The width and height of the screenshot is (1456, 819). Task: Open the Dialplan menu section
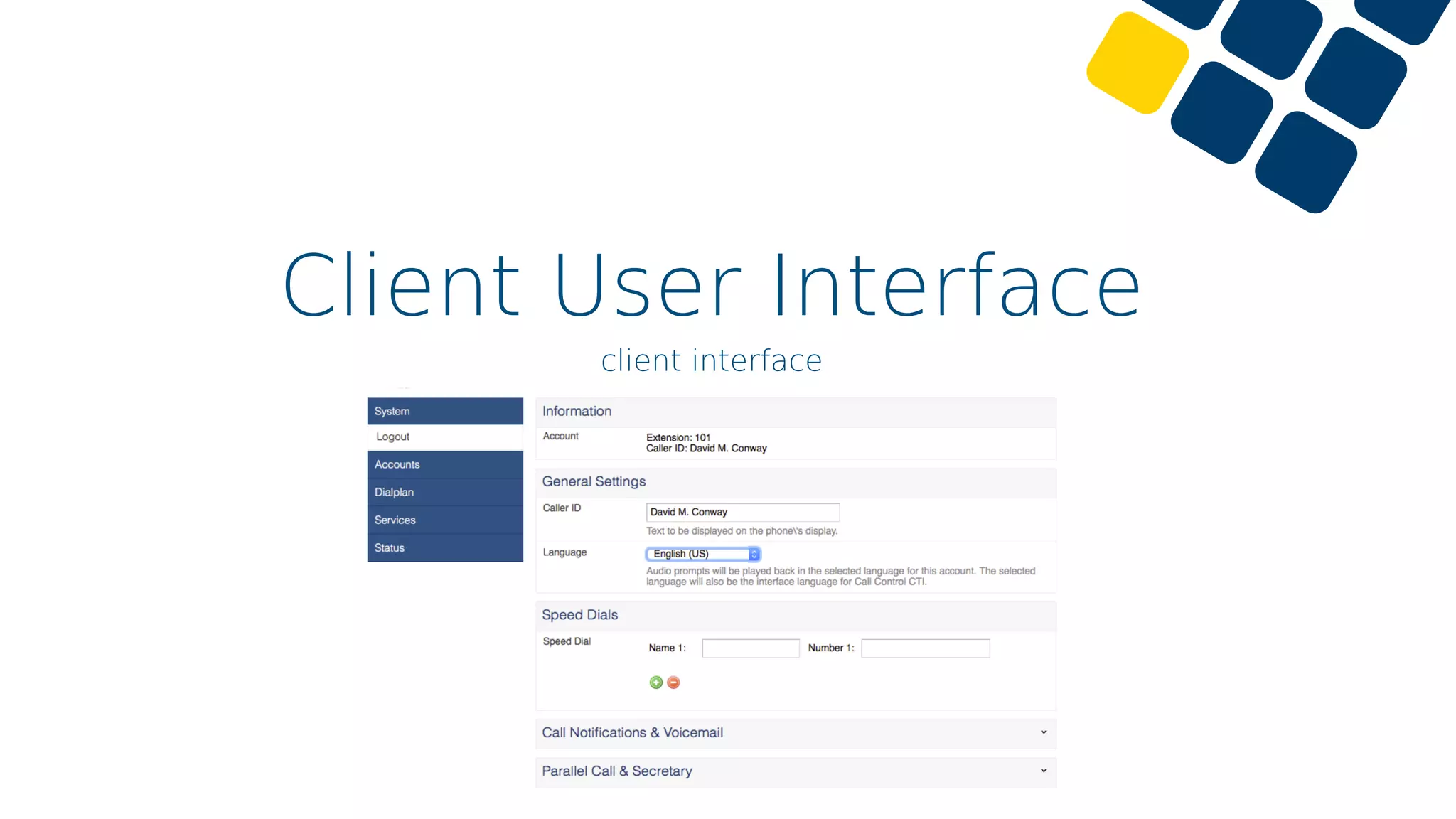(445, 492)
